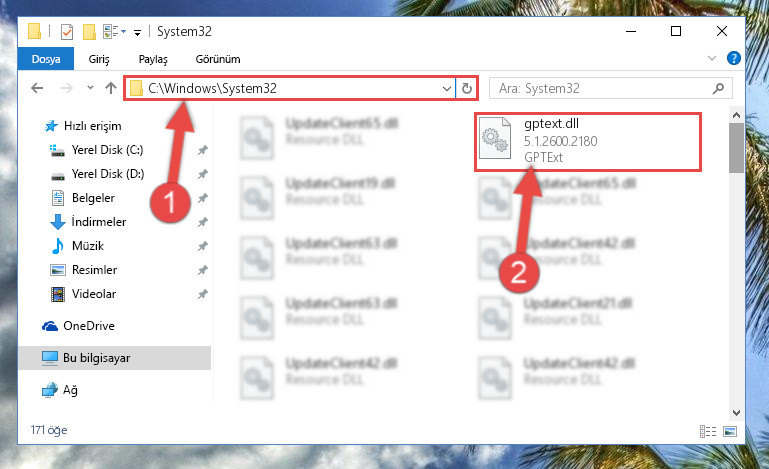Open Customize Quick Access Toolbar dropdown
Image resolution: width=769 pixels, height=469 pixels.
(x=137, y=32)
